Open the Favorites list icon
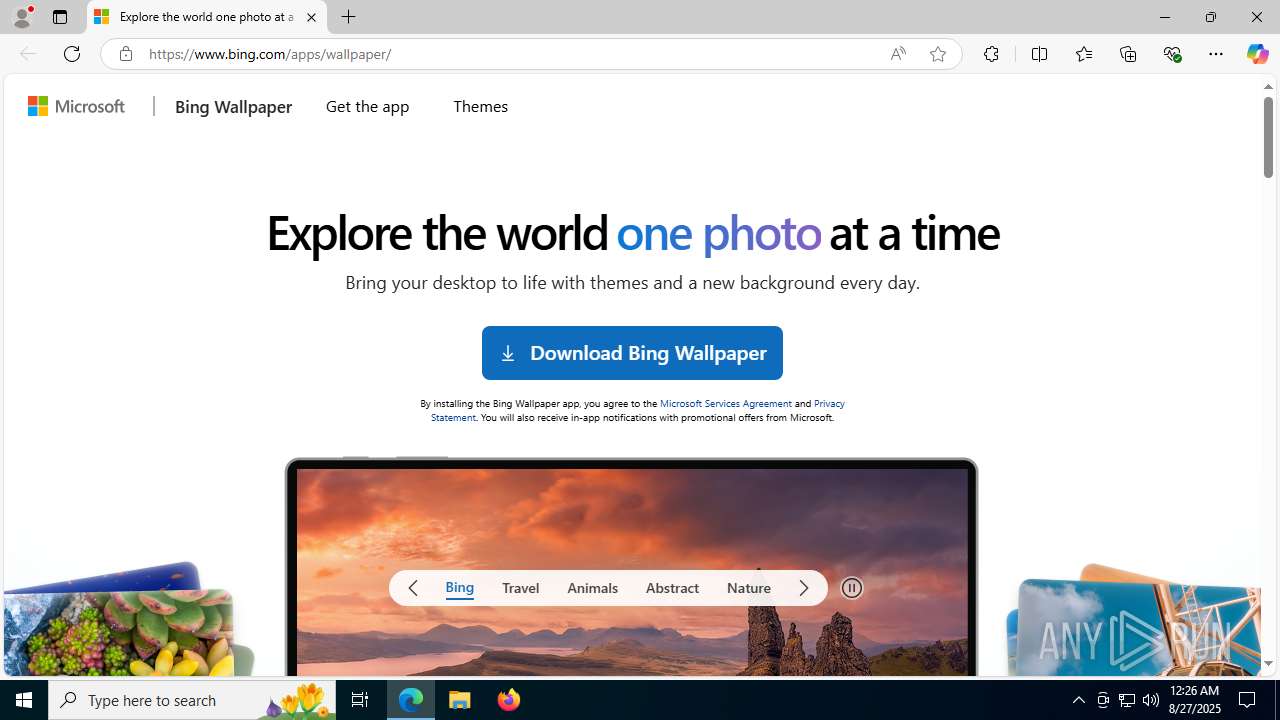Screen dimensions: 1280x720 click(1083, 54)
